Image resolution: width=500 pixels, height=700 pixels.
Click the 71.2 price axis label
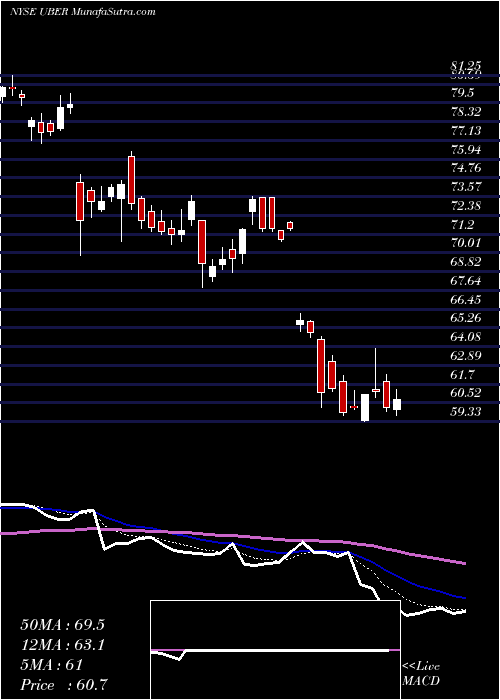(x=463, y=225)
